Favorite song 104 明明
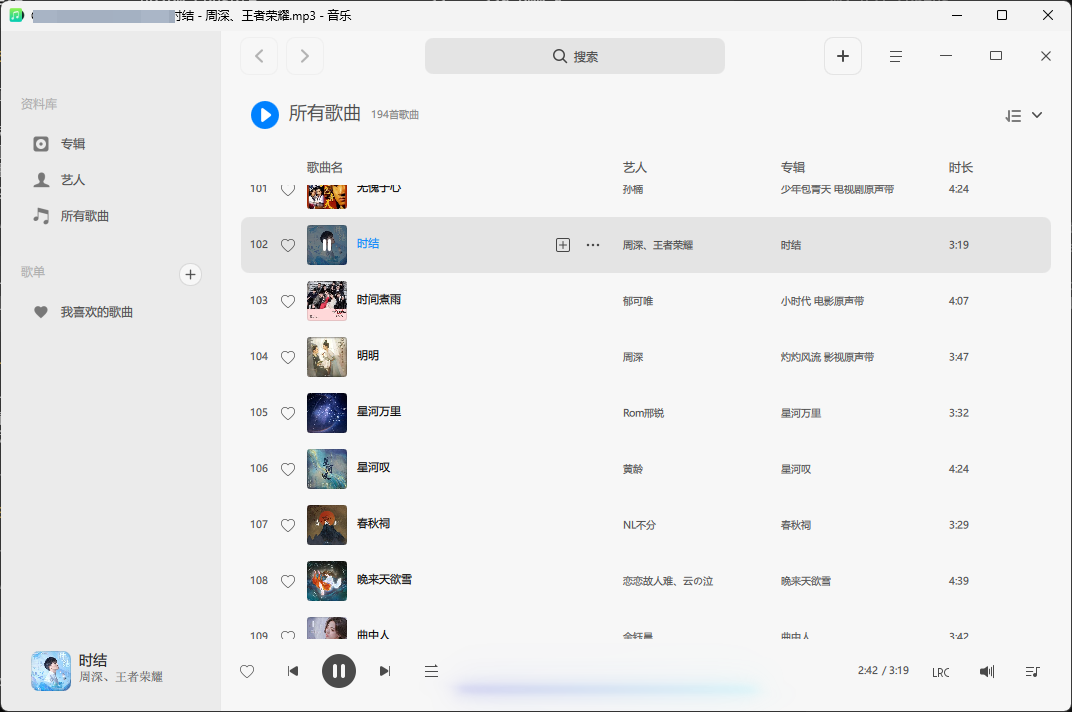The height and width of the screenshot is (712, 1072). click(x=288, y=357)
